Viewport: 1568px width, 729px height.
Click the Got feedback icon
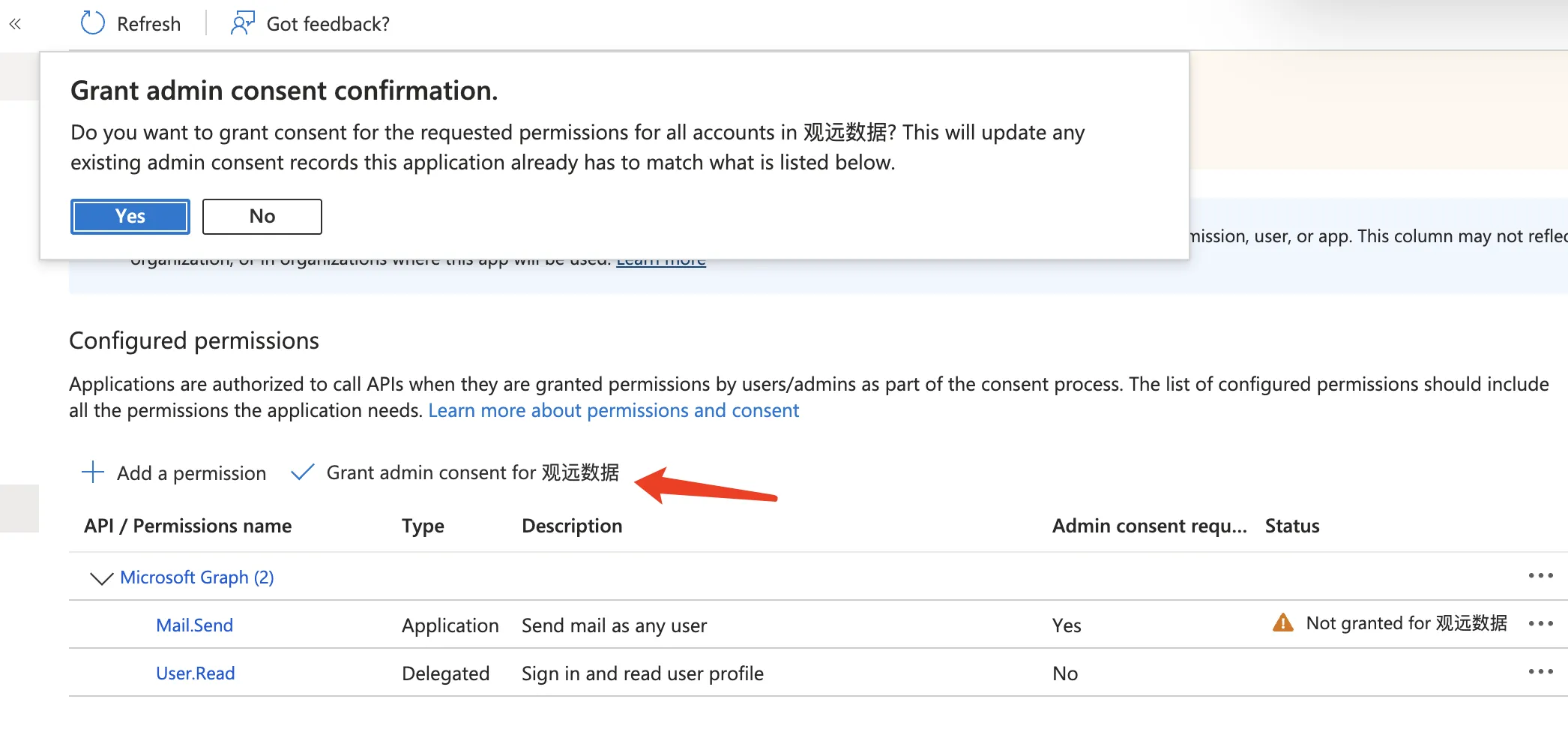241,22
